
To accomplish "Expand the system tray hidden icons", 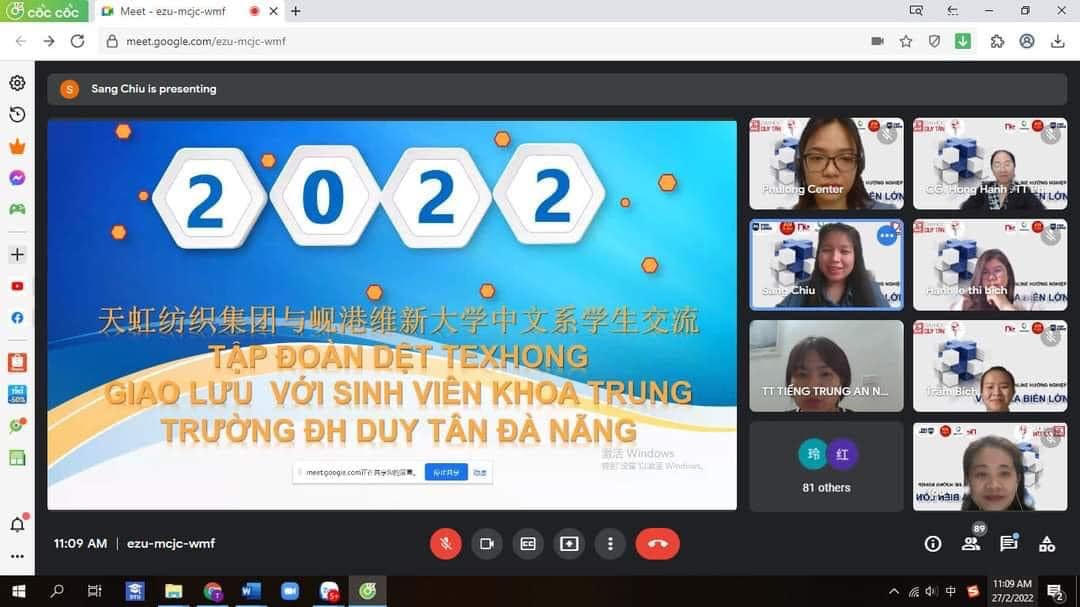I will point(894,591).
